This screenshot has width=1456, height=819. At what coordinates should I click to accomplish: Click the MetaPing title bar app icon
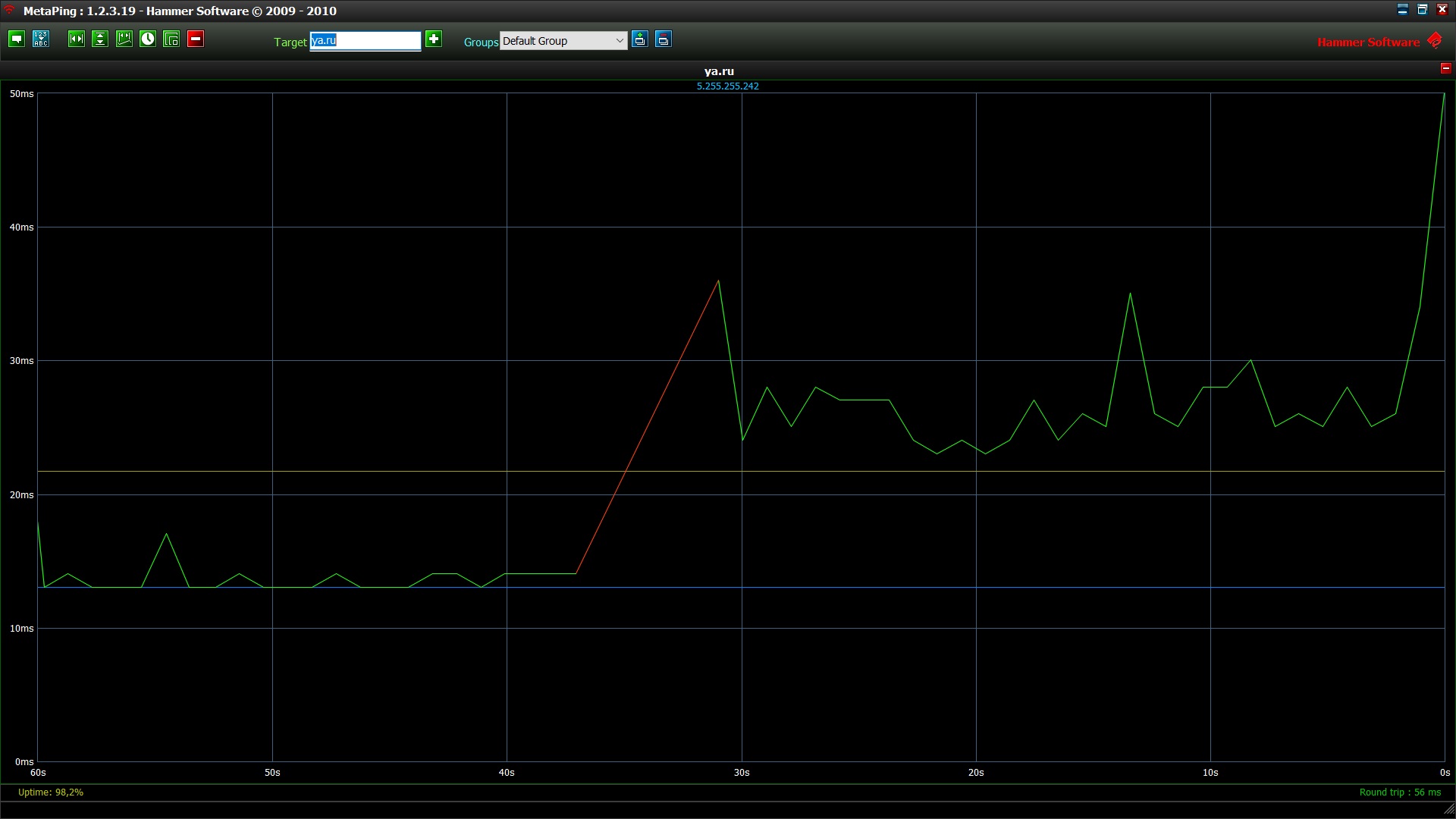[x=10, y=10]
